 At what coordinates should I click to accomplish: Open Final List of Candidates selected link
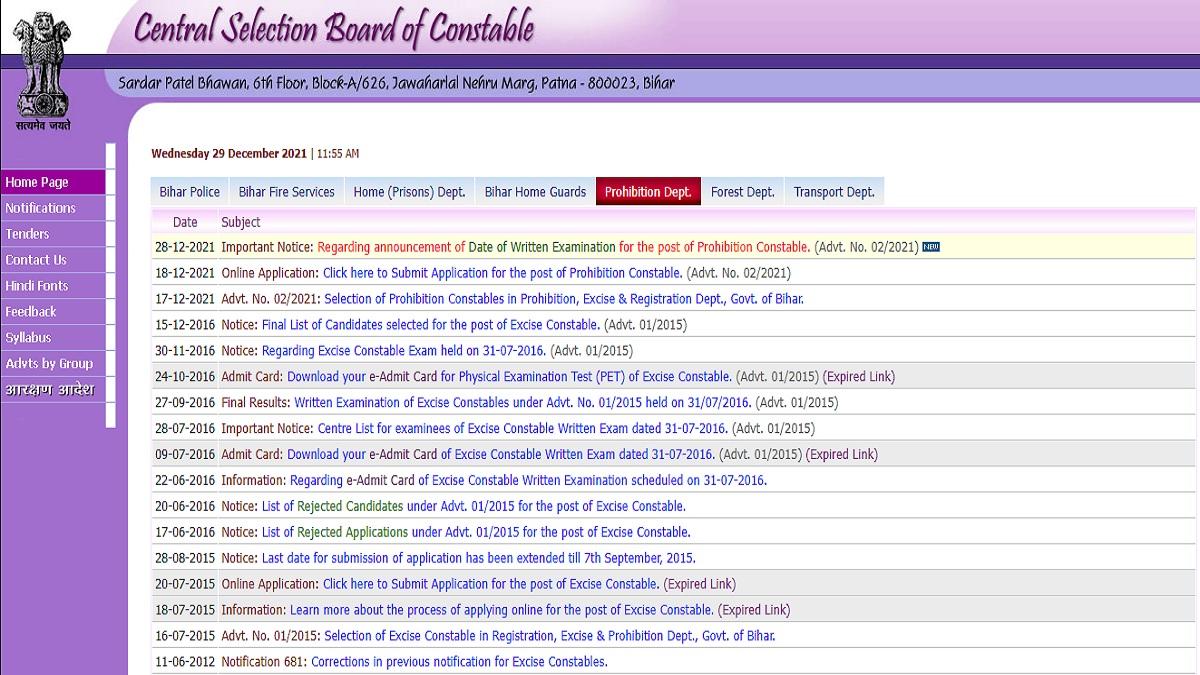coord(430,325)
